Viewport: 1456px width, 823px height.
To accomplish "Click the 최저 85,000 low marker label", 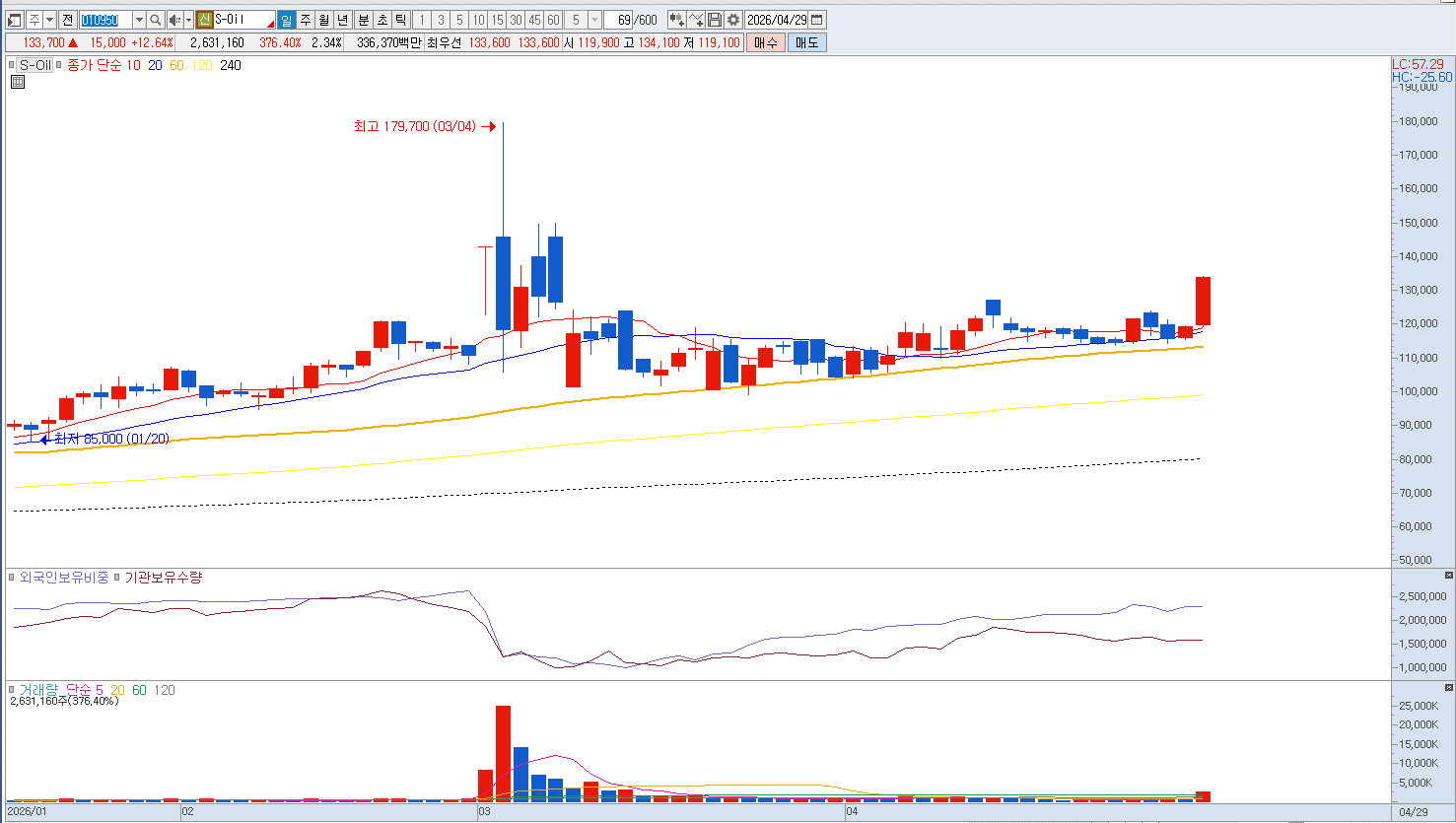I will pyautogui.click(x=111, y=439).
